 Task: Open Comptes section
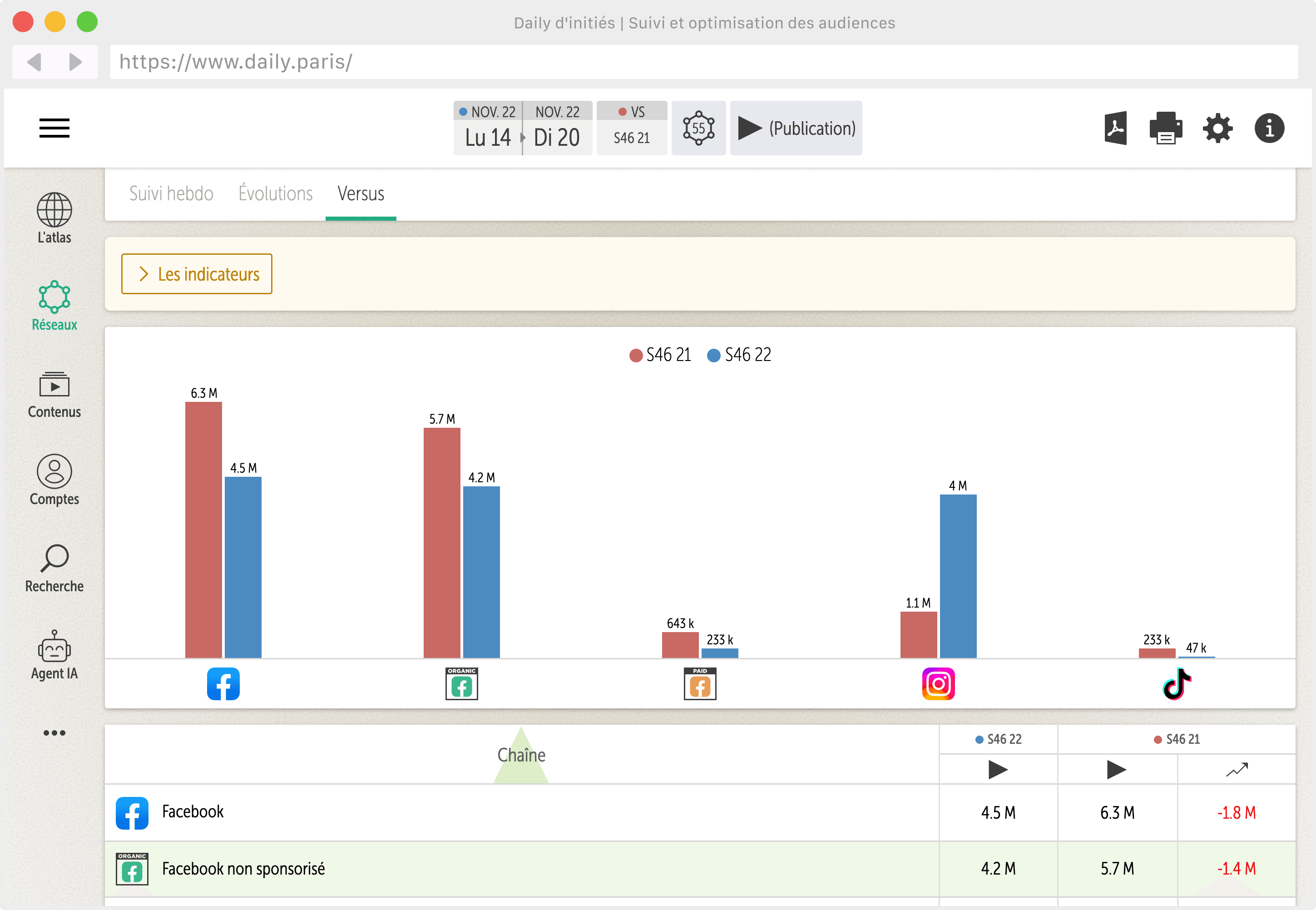[x=54, y=480]
